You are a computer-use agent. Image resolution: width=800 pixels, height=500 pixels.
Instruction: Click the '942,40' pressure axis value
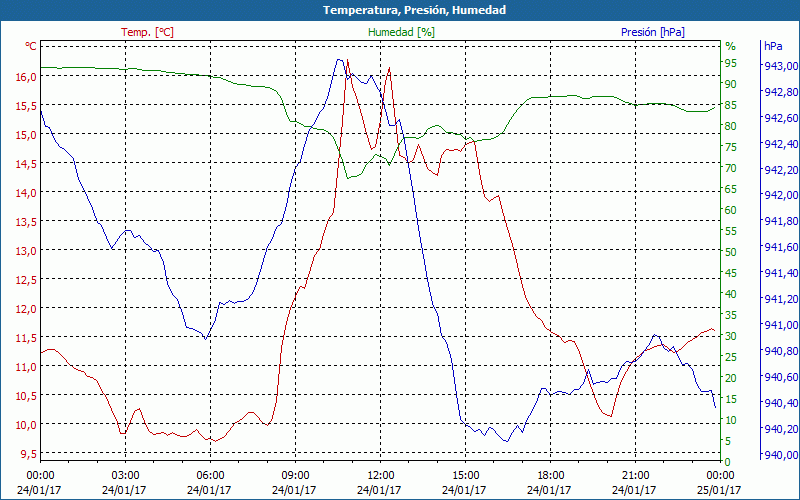click(x=781, y=144)
